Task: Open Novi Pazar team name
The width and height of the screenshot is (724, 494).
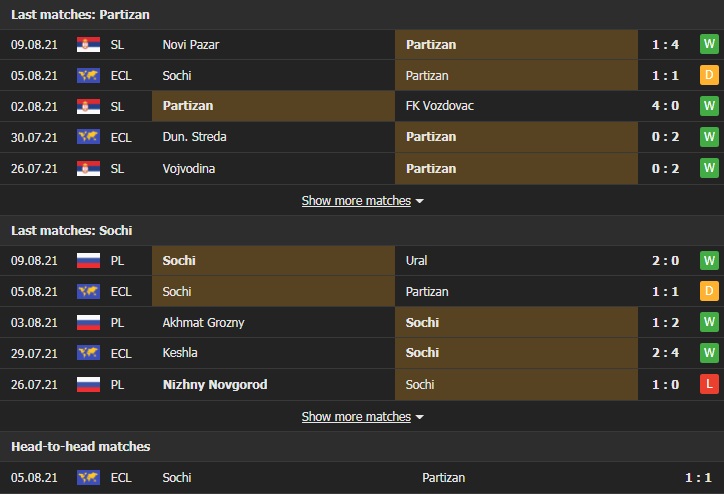Action: click(191, 45)
